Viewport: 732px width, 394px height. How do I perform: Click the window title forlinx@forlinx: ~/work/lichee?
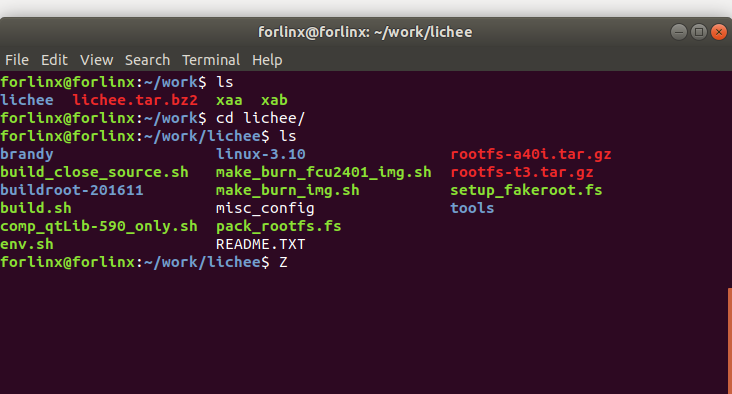[x=365, y=32]
